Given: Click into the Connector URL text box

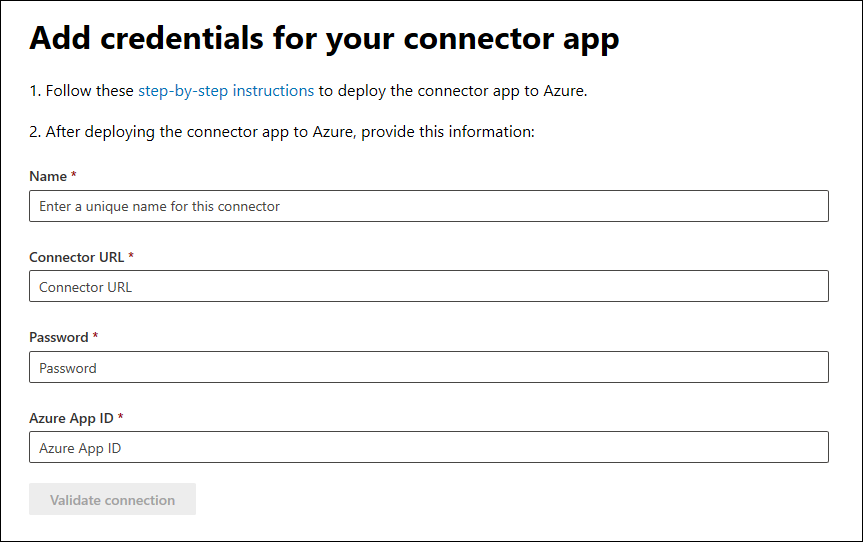Looking at the screenshot, I should pyautogui.click(x=429, y=287).
